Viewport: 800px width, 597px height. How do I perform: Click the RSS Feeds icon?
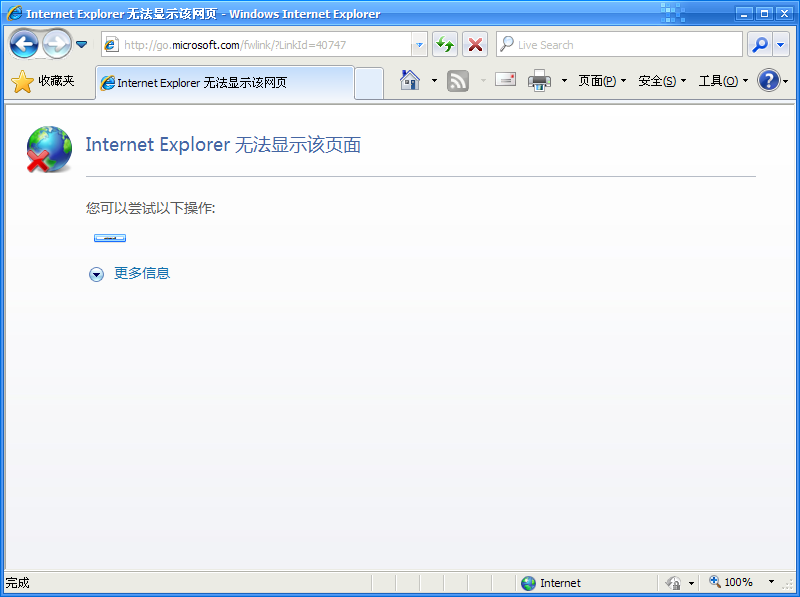tap(457, 81)
